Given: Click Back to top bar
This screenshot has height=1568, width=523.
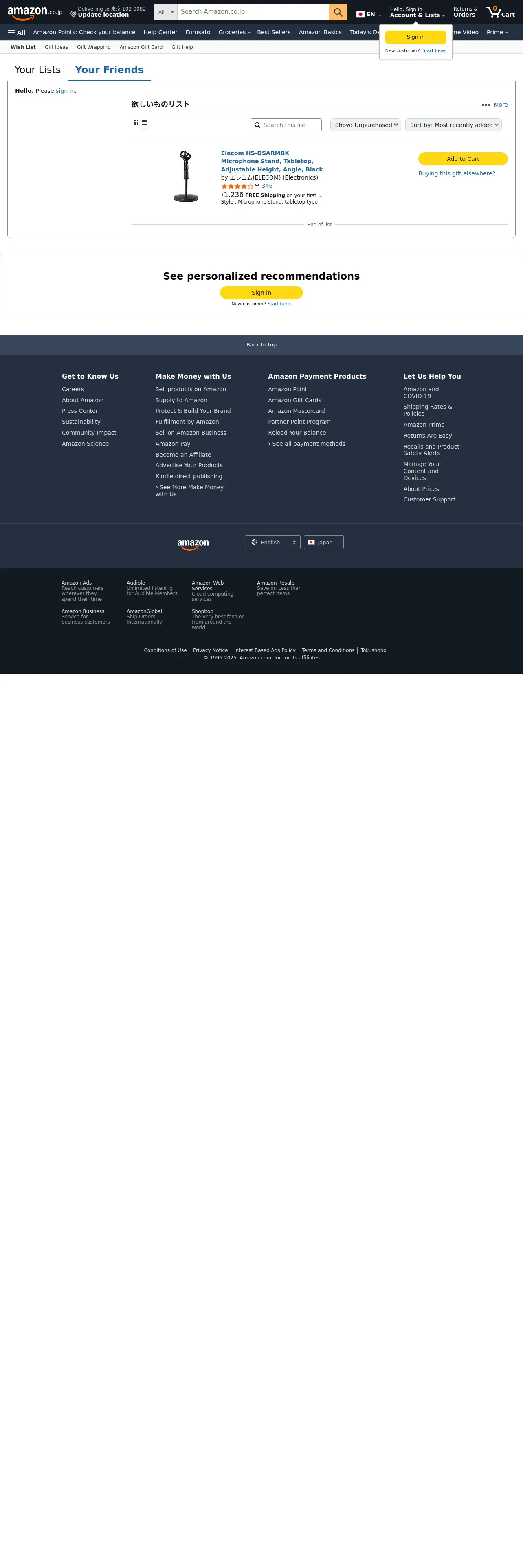Looking at the screenshot, I should [261, 344].
